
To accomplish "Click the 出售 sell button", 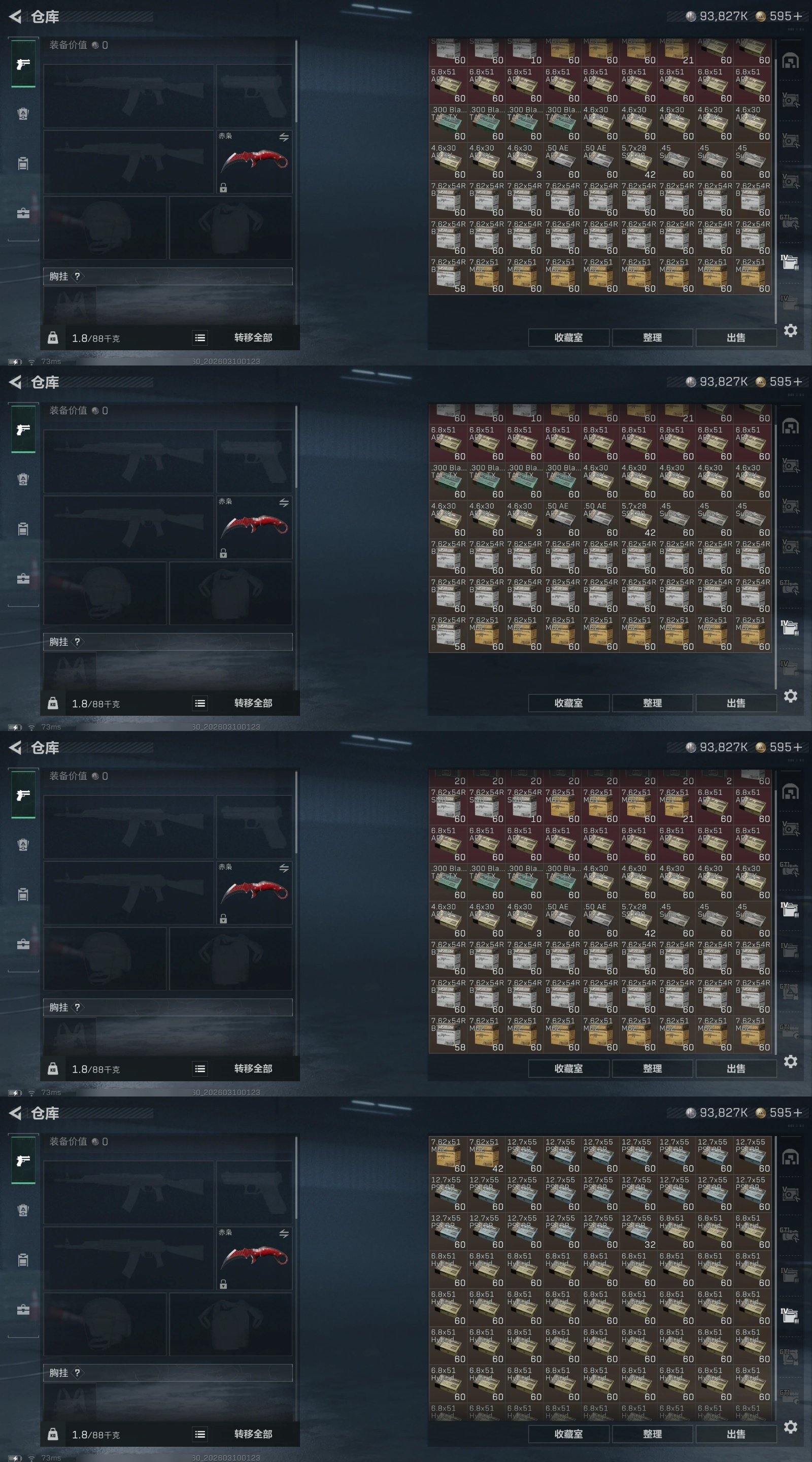I will pyautogui.click(x=736, y=337).
